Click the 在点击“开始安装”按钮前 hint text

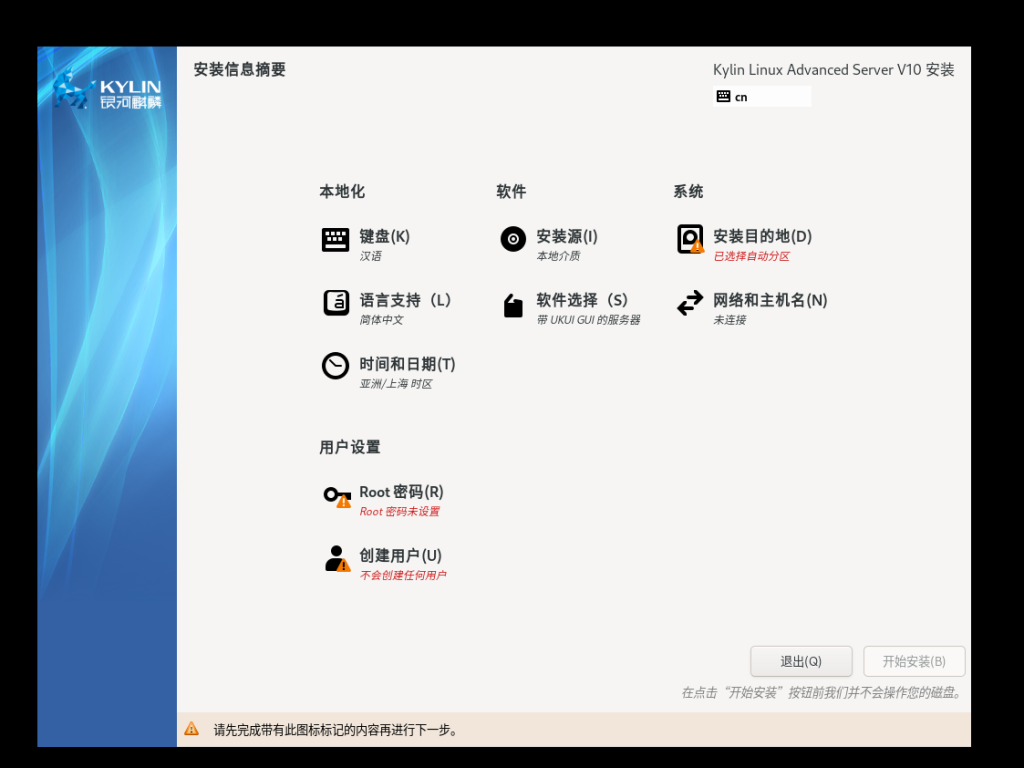(822, 692)
